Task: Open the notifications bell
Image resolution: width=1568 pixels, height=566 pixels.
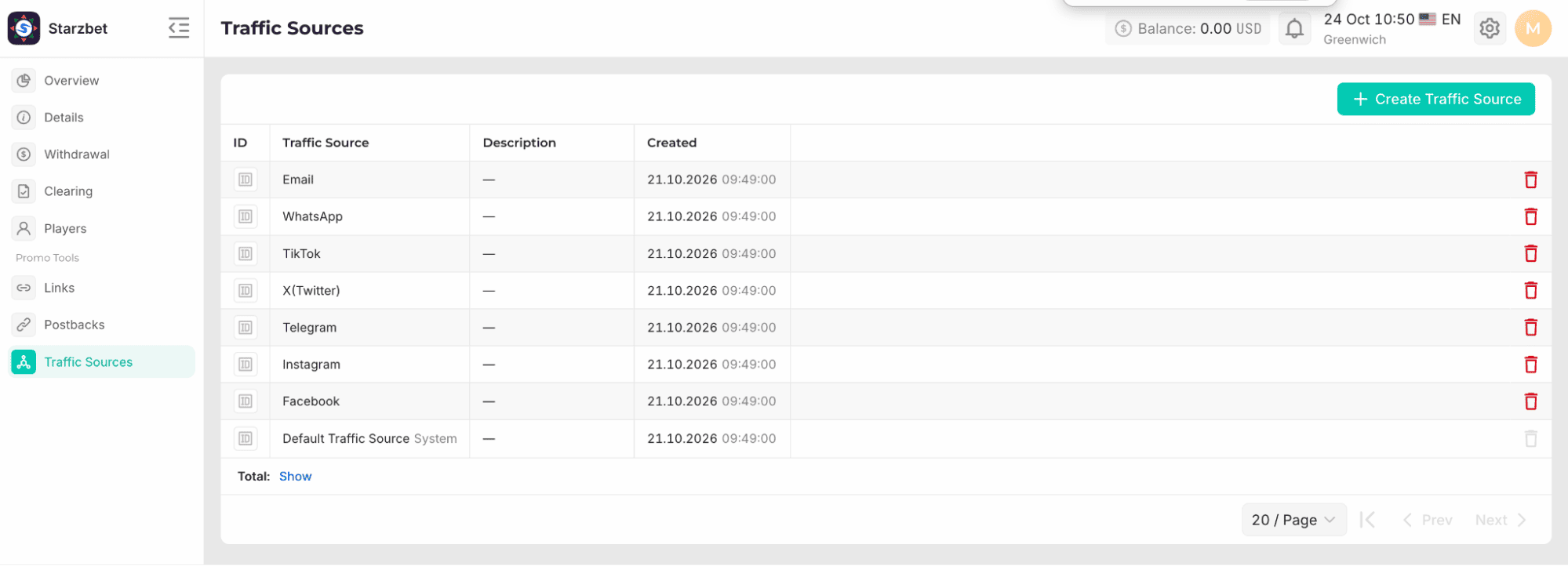Action: pos(1294,29)
